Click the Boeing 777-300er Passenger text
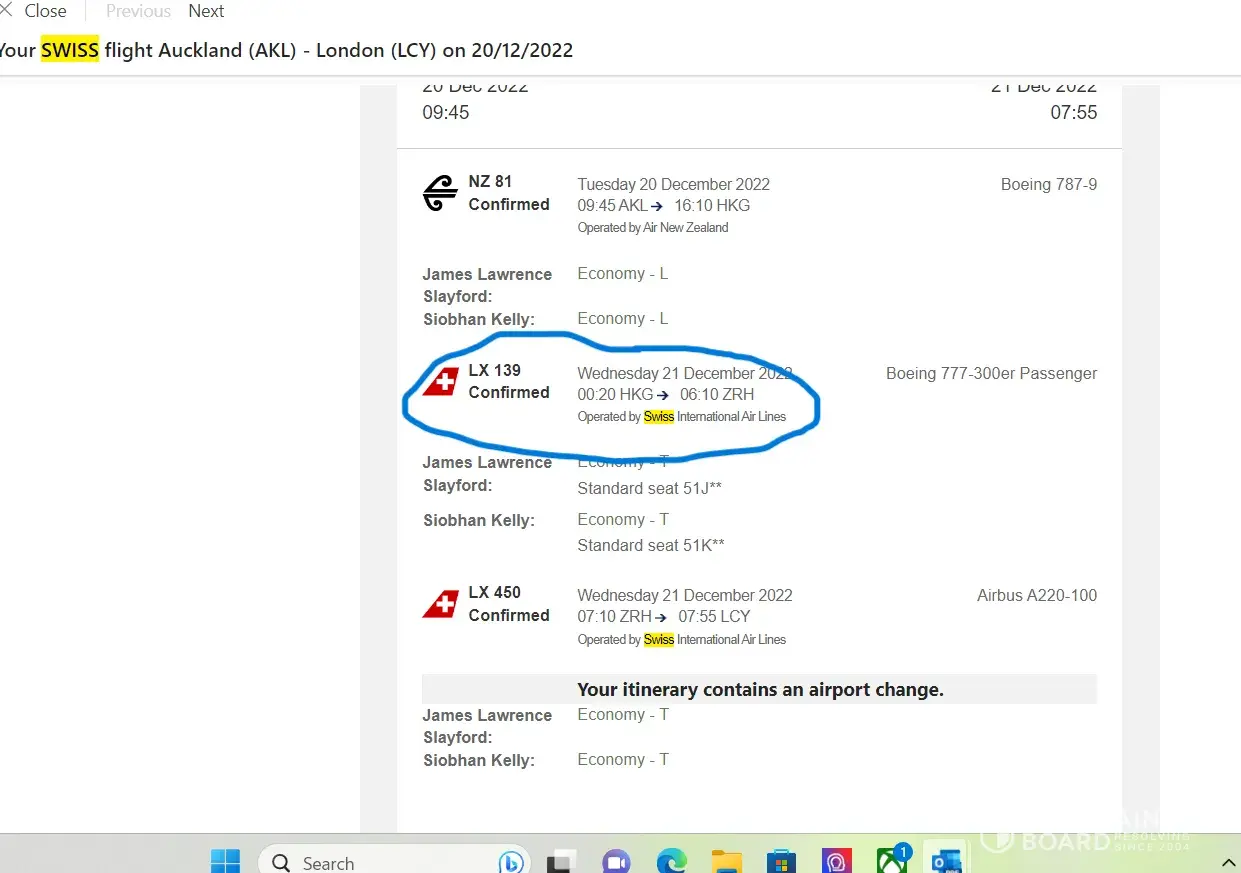Viewport: 1241px width, 873px height. 991,373
